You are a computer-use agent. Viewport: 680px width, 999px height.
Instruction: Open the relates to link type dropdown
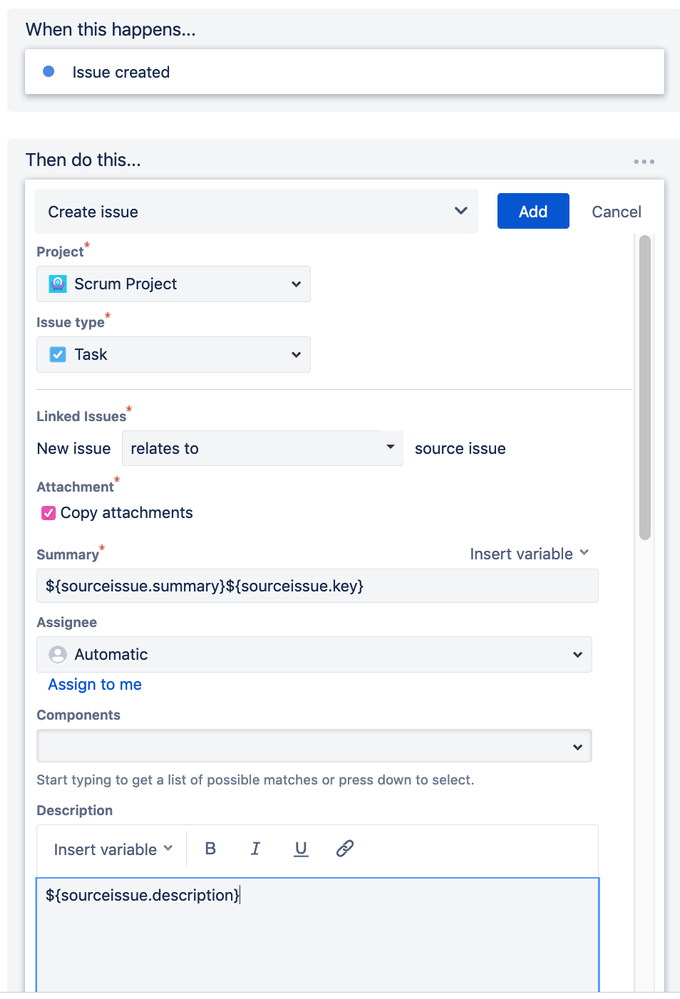(388, 448)
